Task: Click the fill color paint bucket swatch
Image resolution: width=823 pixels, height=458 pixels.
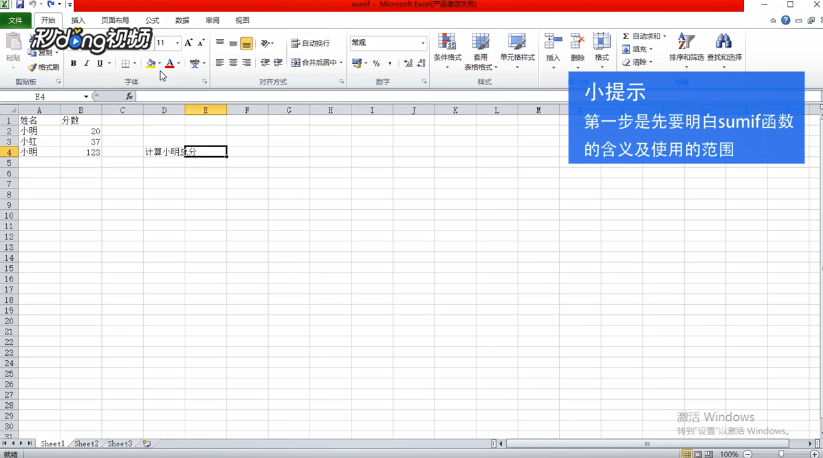Action: (x=151, y=63)
